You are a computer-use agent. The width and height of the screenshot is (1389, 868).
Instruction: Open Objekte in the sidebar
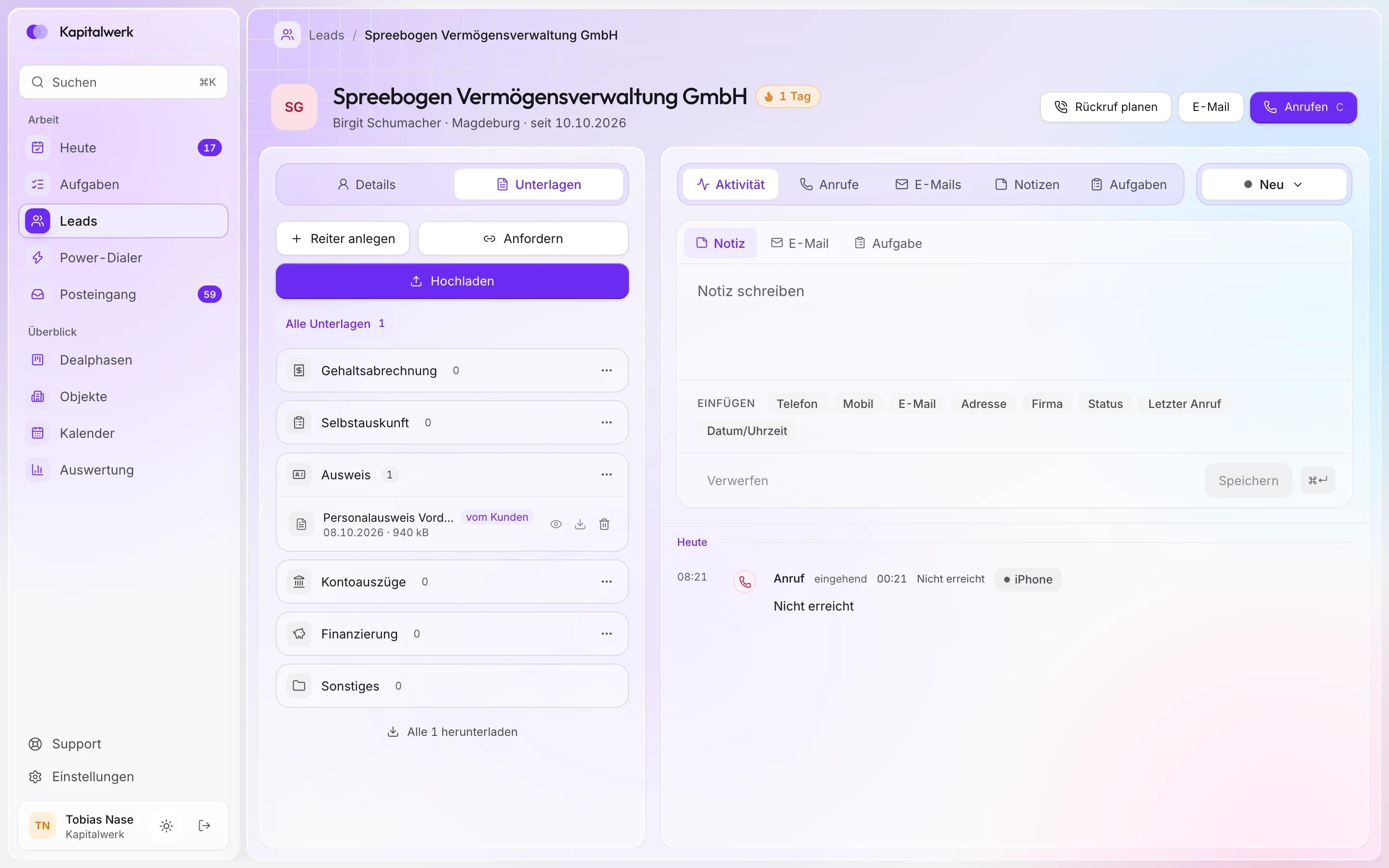click(x=123, y=397)
